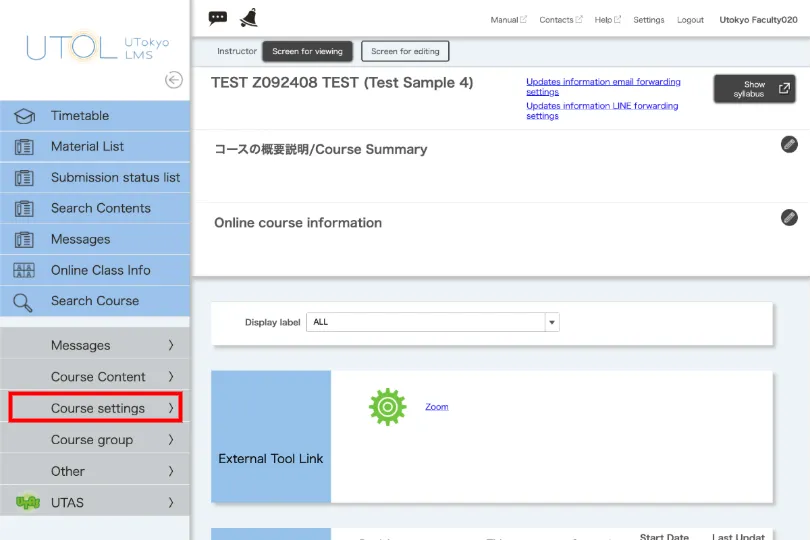Open Updates information email forwarding settings

point(603,87)
